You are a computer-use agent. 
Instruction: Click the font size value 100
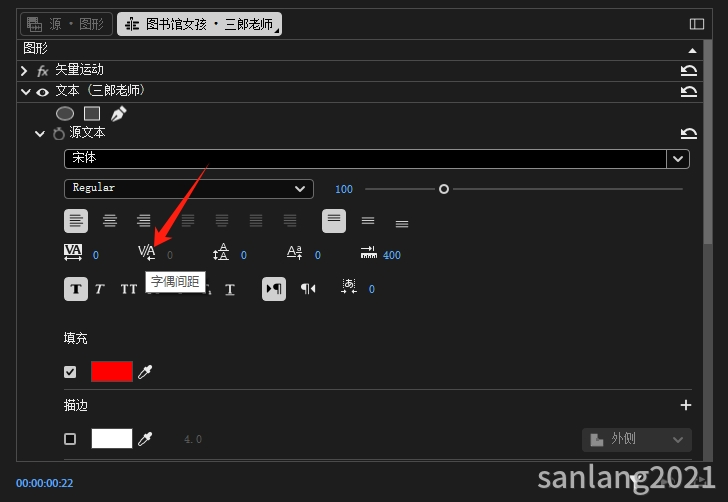click(x=344, y=189)
